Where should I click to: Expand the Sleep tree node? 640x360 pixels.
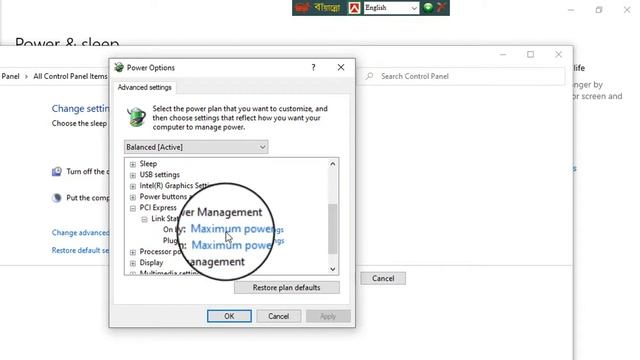[x=133, y=164]
